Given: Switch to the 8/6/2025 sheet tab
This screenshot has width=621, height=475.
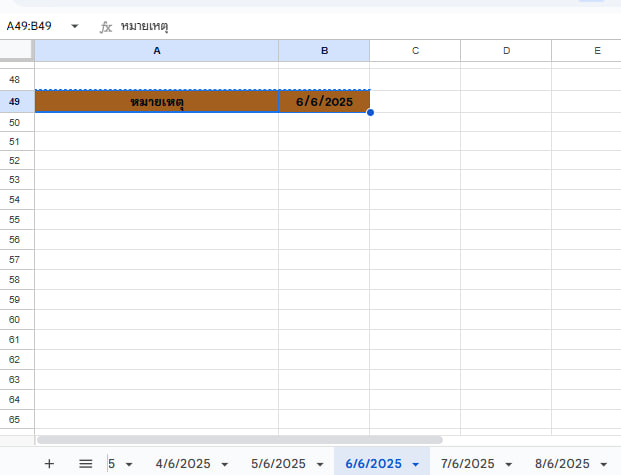Looking at the screenshot, I should coord(562,464).
